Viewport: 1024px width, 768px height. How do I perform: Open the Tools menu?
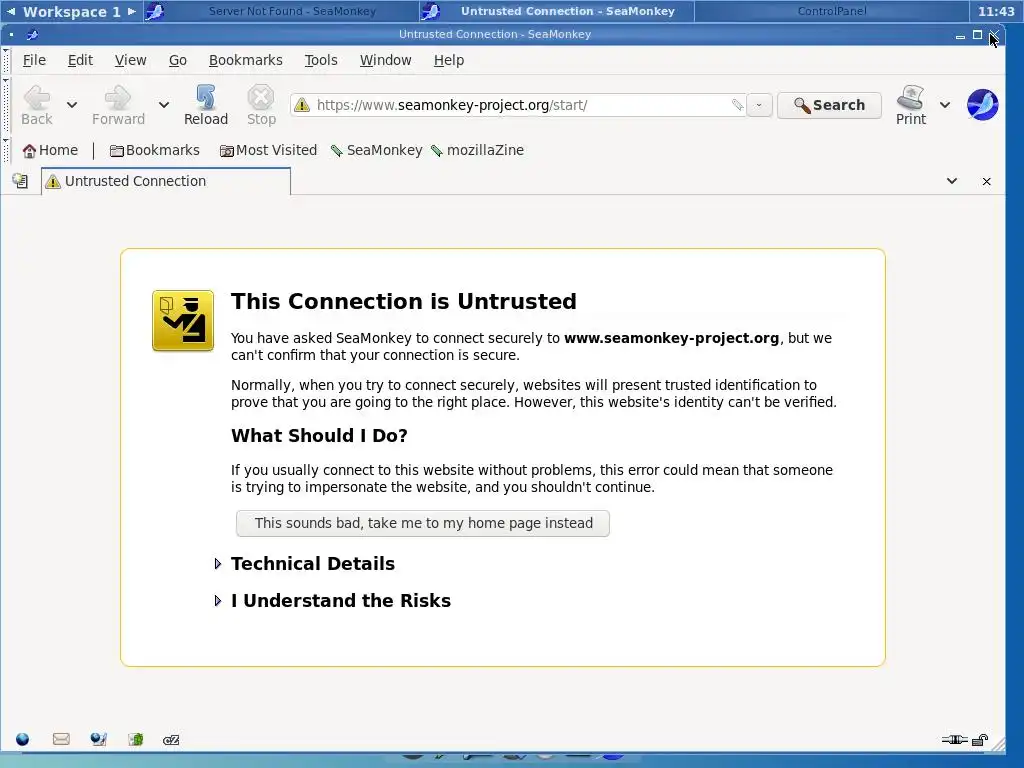(x=321, y=60)
